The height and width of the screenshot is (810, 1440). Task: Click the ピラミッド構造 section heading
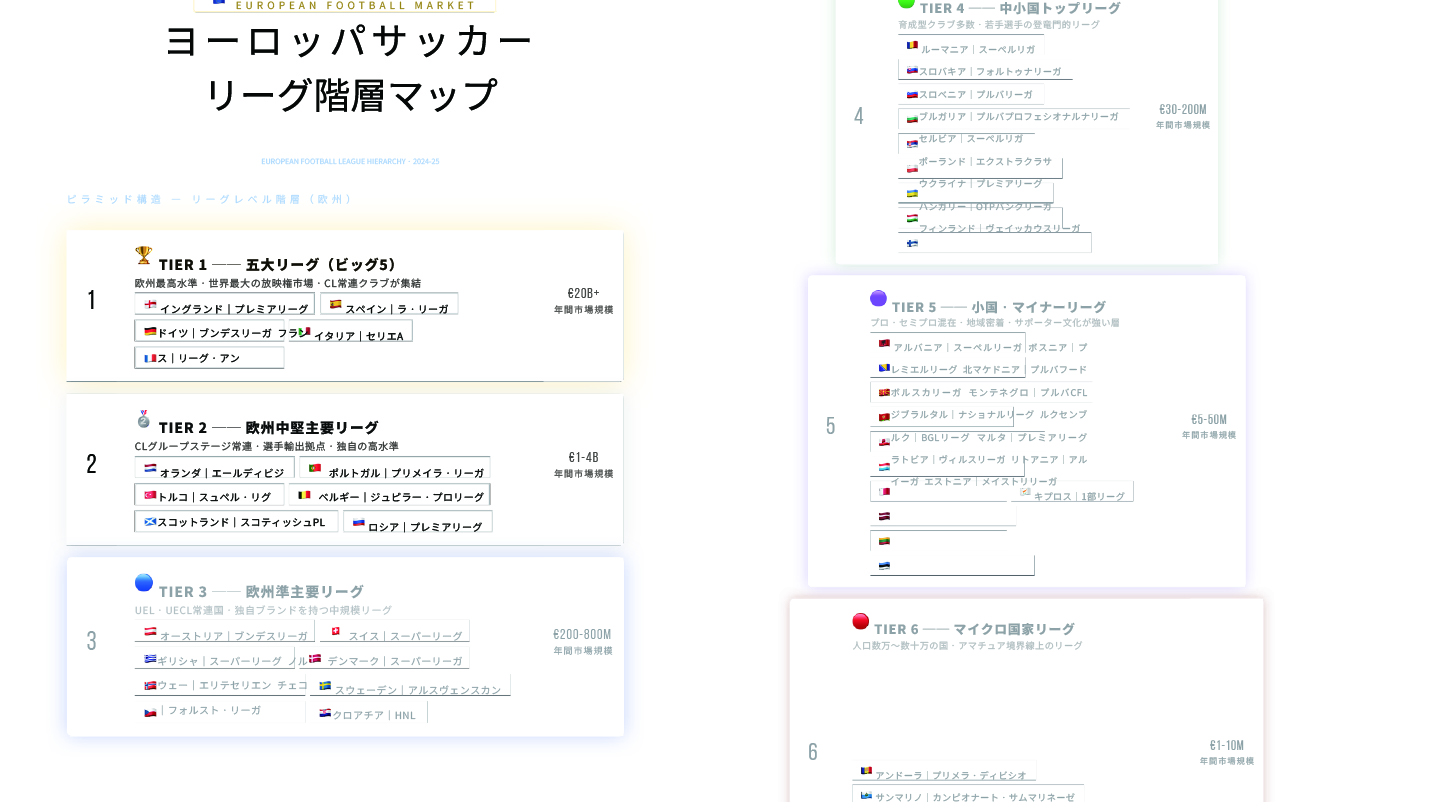(209, 199)
